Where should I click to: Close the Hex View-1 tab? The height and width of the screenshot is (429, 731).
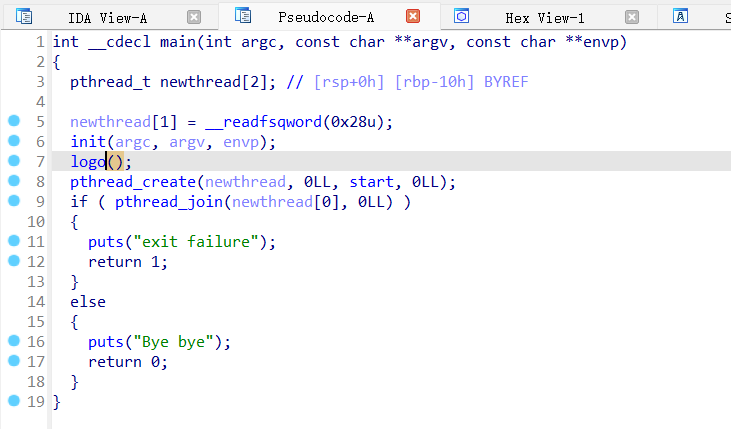(x=632, y=17)
